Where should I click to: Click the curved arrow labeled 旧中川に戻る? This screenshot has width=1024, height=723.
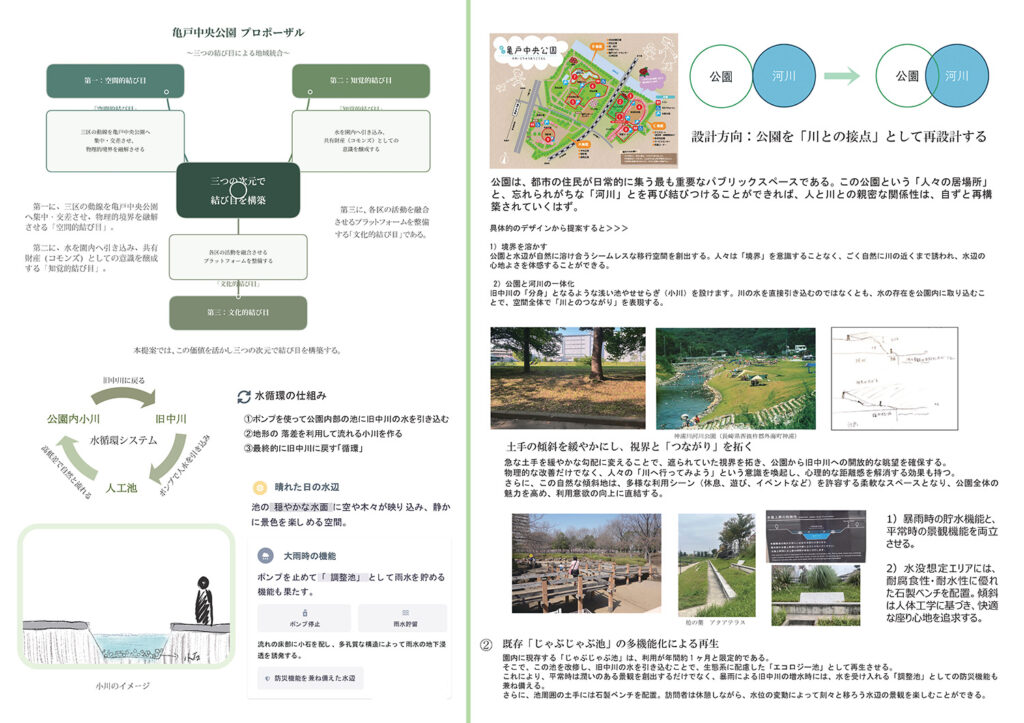pos(121,397)
